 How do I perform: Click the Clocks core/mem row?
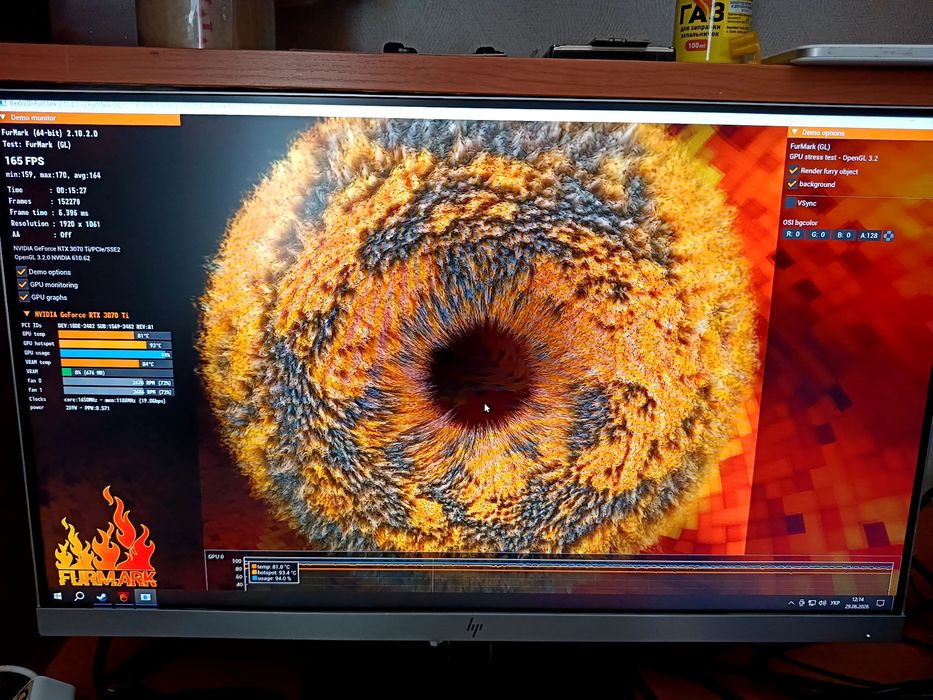coord(97,400)
